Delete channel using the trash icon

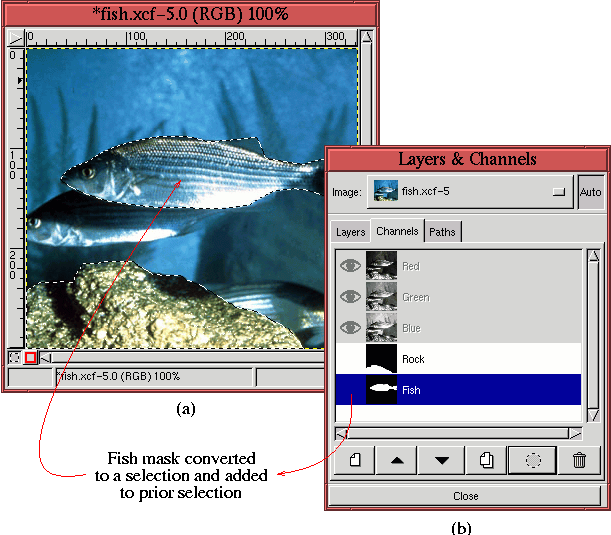click(x=579, y=460)
